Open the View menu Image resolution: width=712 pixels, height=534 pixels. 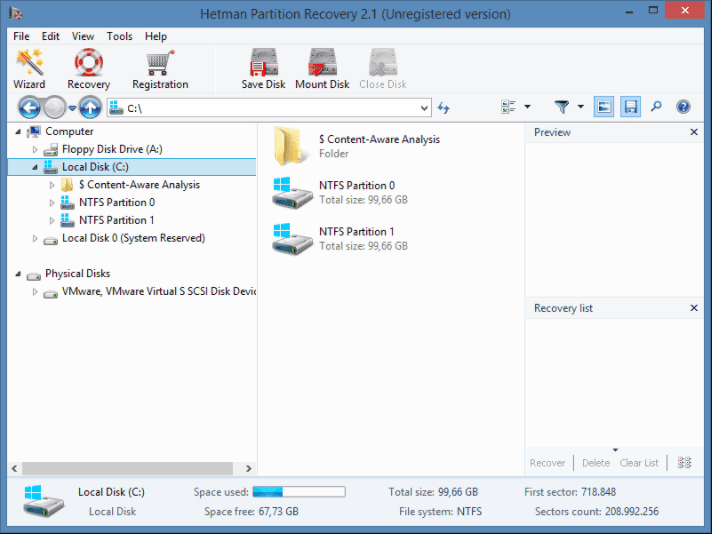(83, 36)
